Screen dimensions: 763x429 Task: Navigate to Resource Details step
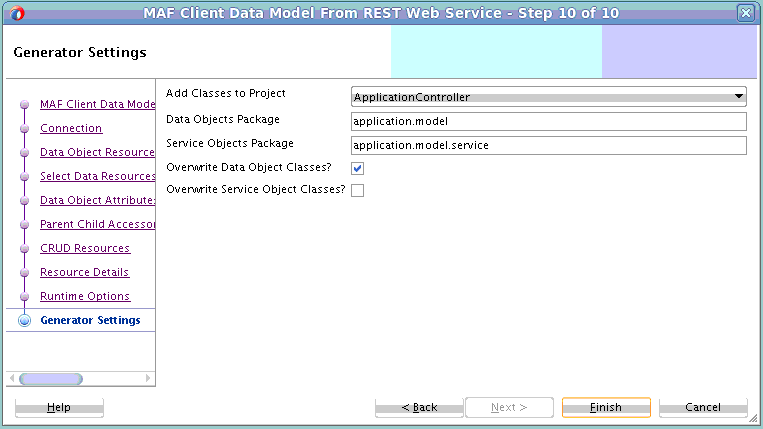pyautogui.click(x=84, y=272)
